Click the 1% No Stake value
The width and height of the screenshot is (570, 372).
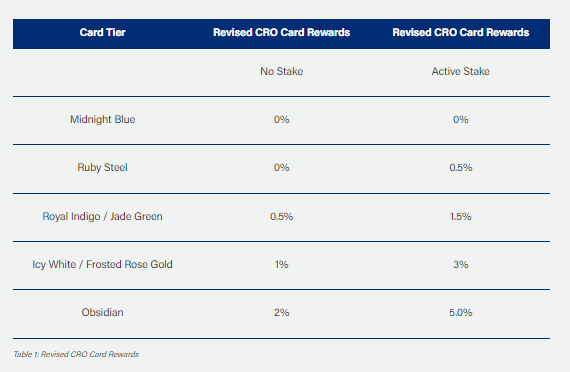pyautogui.click(x=281, y=264)
